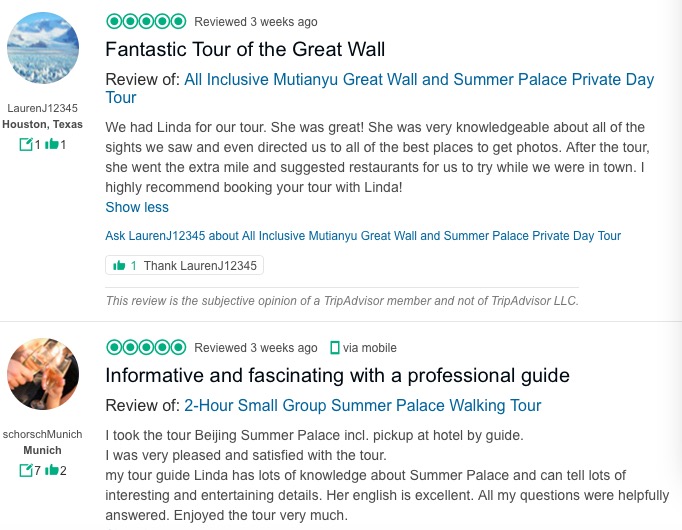Open 'Fantastic Tour of the Great Wall' review title

coord(245,49)
